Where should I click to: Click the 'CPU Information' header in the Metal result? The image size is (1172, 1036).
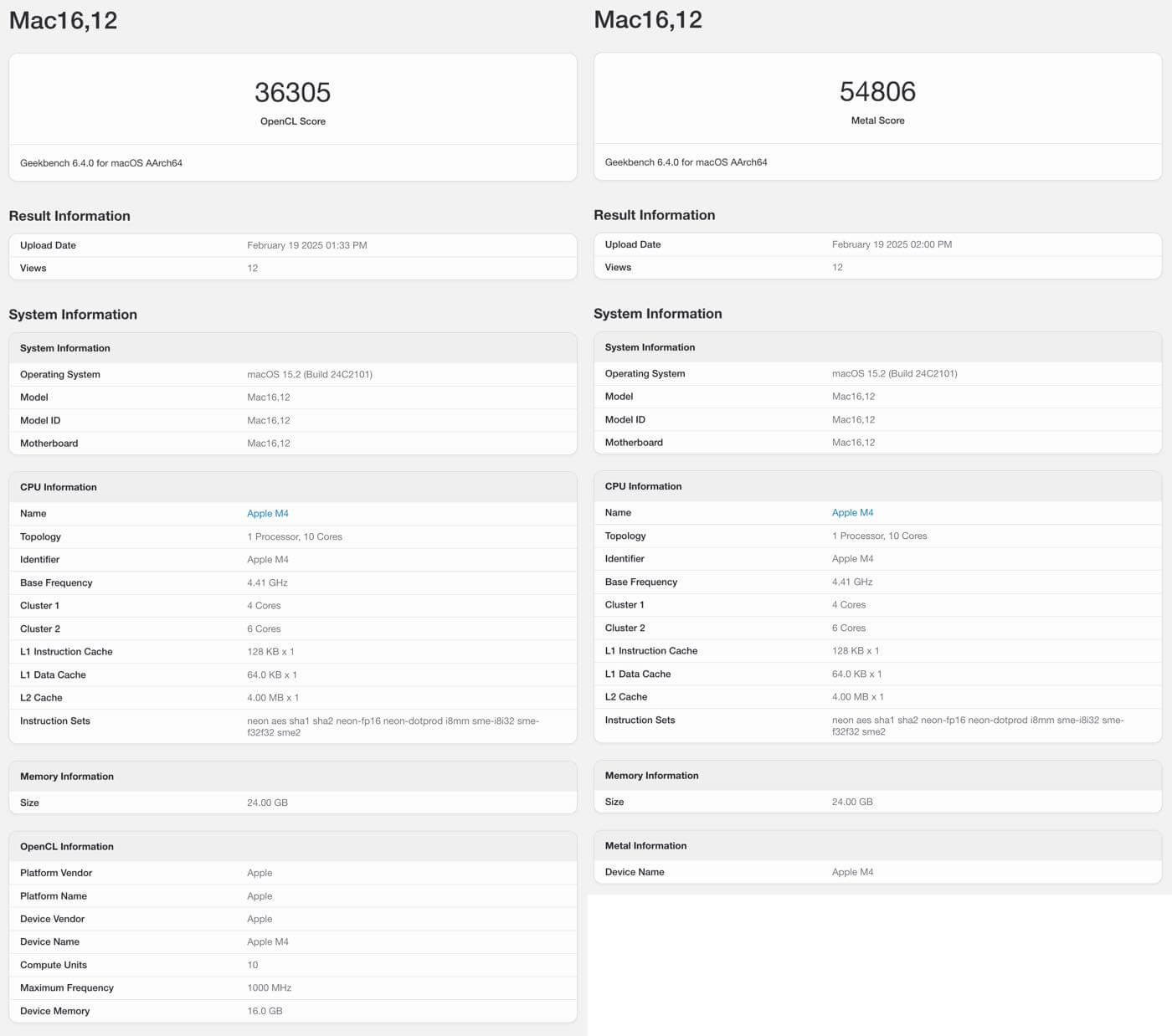pos(643,486)
